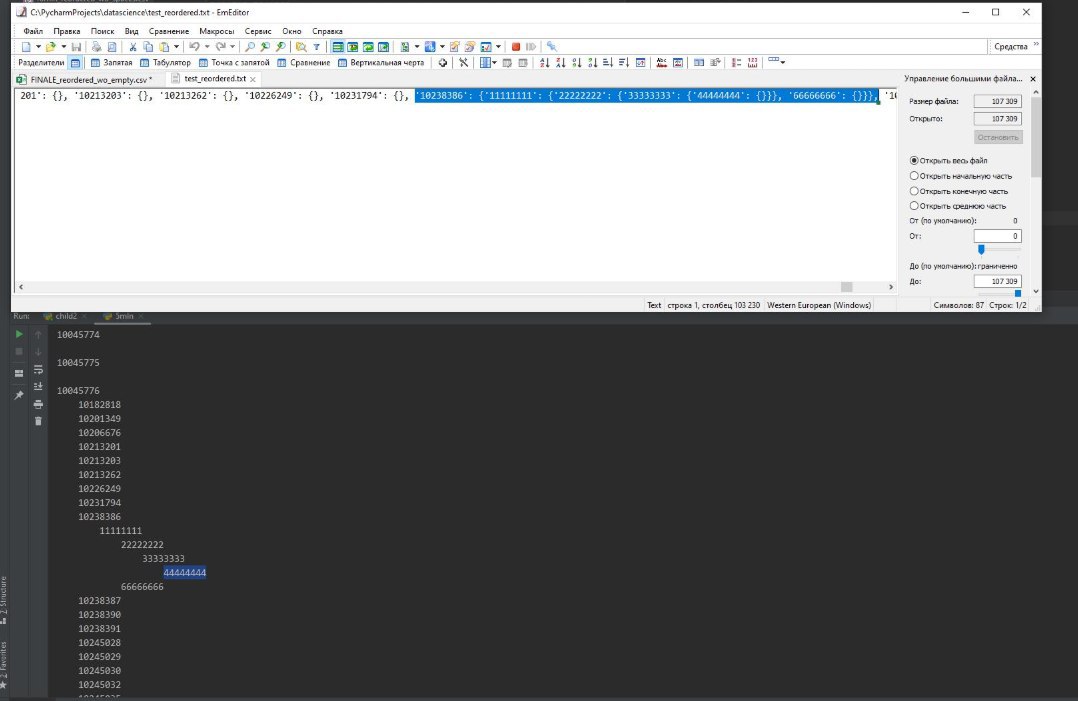Select 'Открыть весь файл' radio option
This screenshot has height=701, width=1078.
(x=914, y=160)
